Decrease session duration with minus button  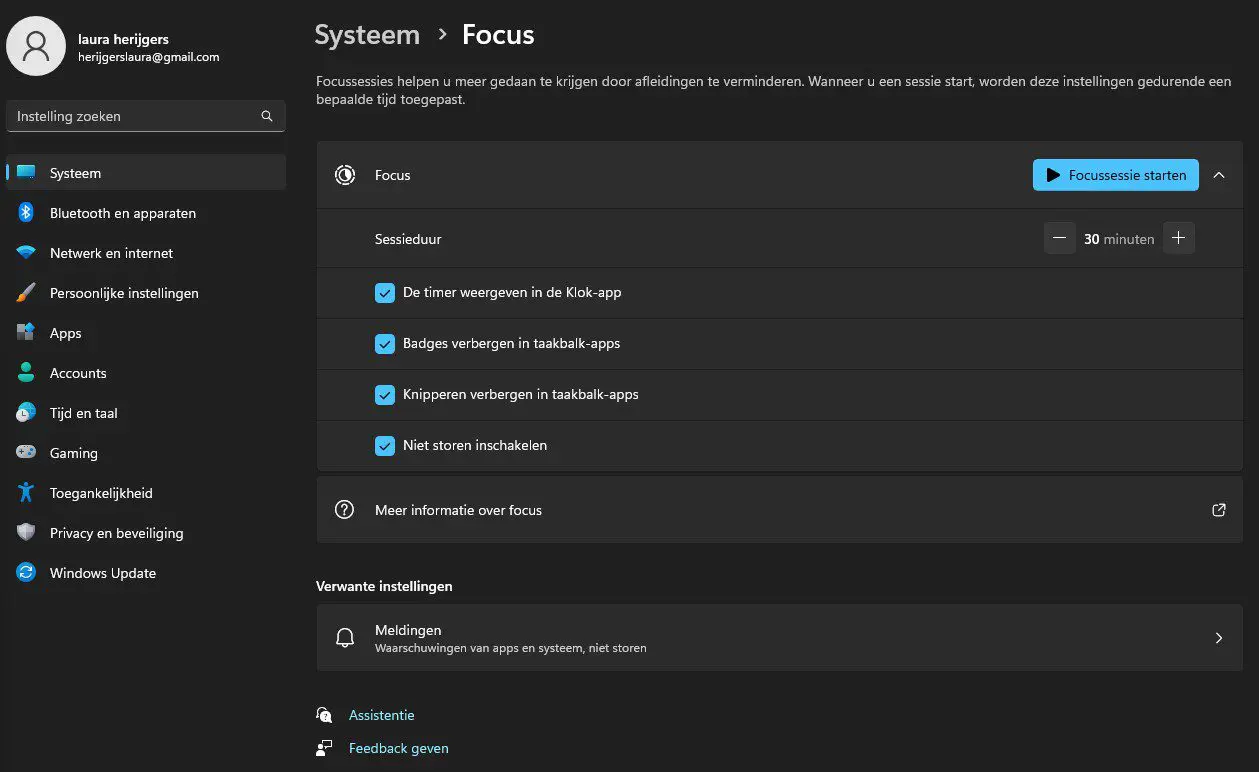1060,238
